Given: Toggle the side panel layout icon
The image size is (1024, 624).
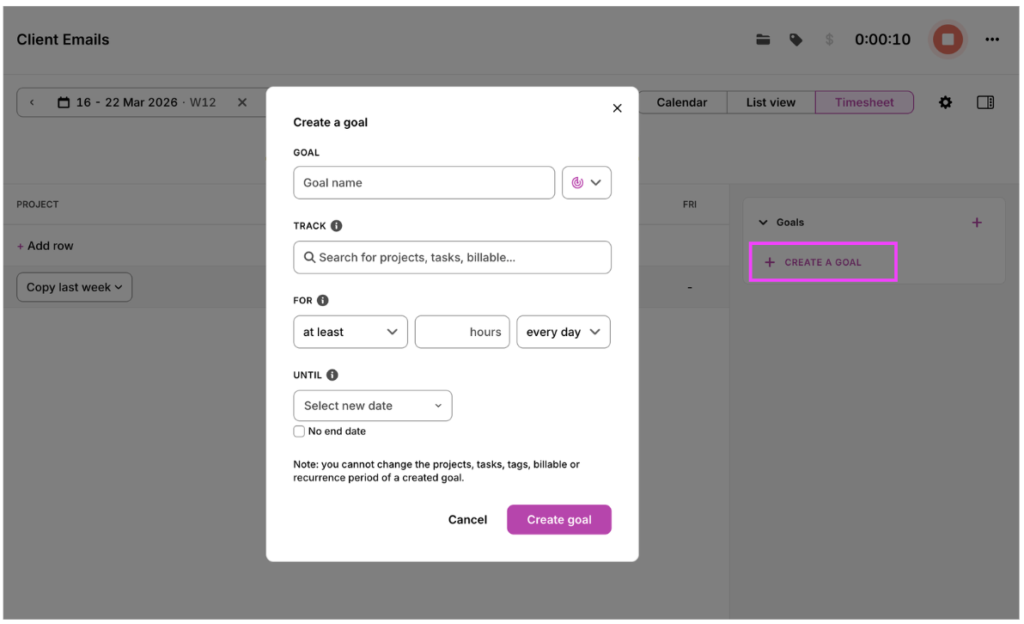Looking at the screenshot, I should tap(985, 102).
